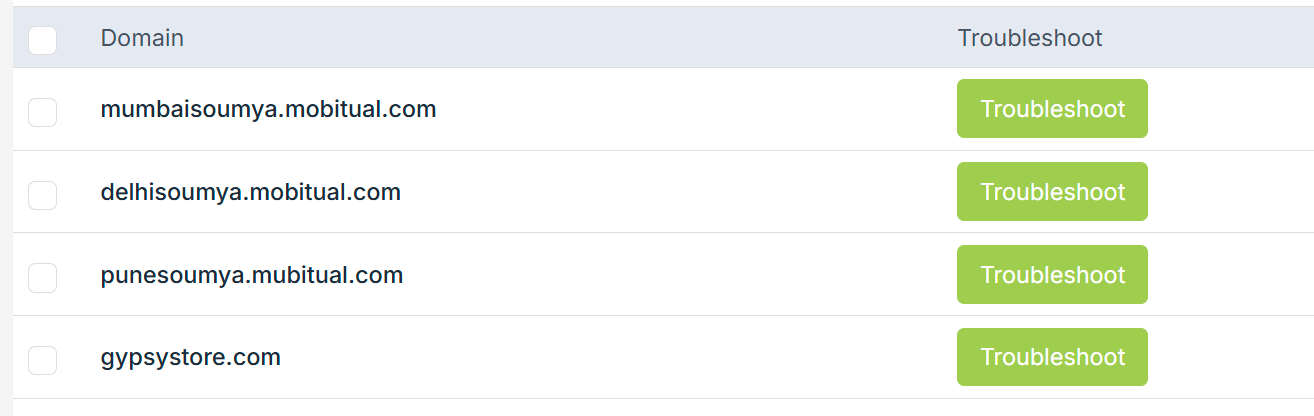Image resolution: width=1314 pixels, height=416 pixels.
Task: Click the Troubleshoot column header label
Action: [x=1030, y=39]
